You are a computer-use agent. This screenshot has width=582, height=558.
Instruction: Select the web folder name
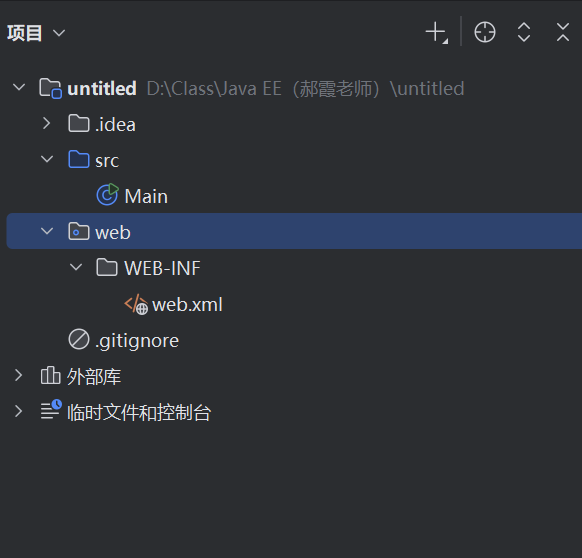pos(113,233)
